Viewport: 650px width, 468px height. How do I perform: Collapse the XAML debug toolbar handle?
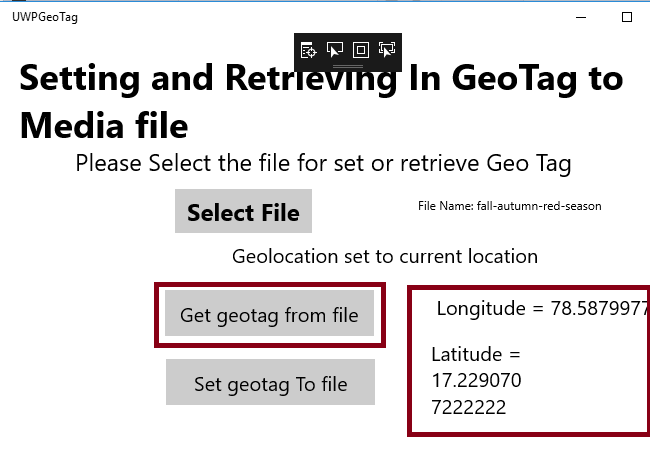tap(348, 65)
